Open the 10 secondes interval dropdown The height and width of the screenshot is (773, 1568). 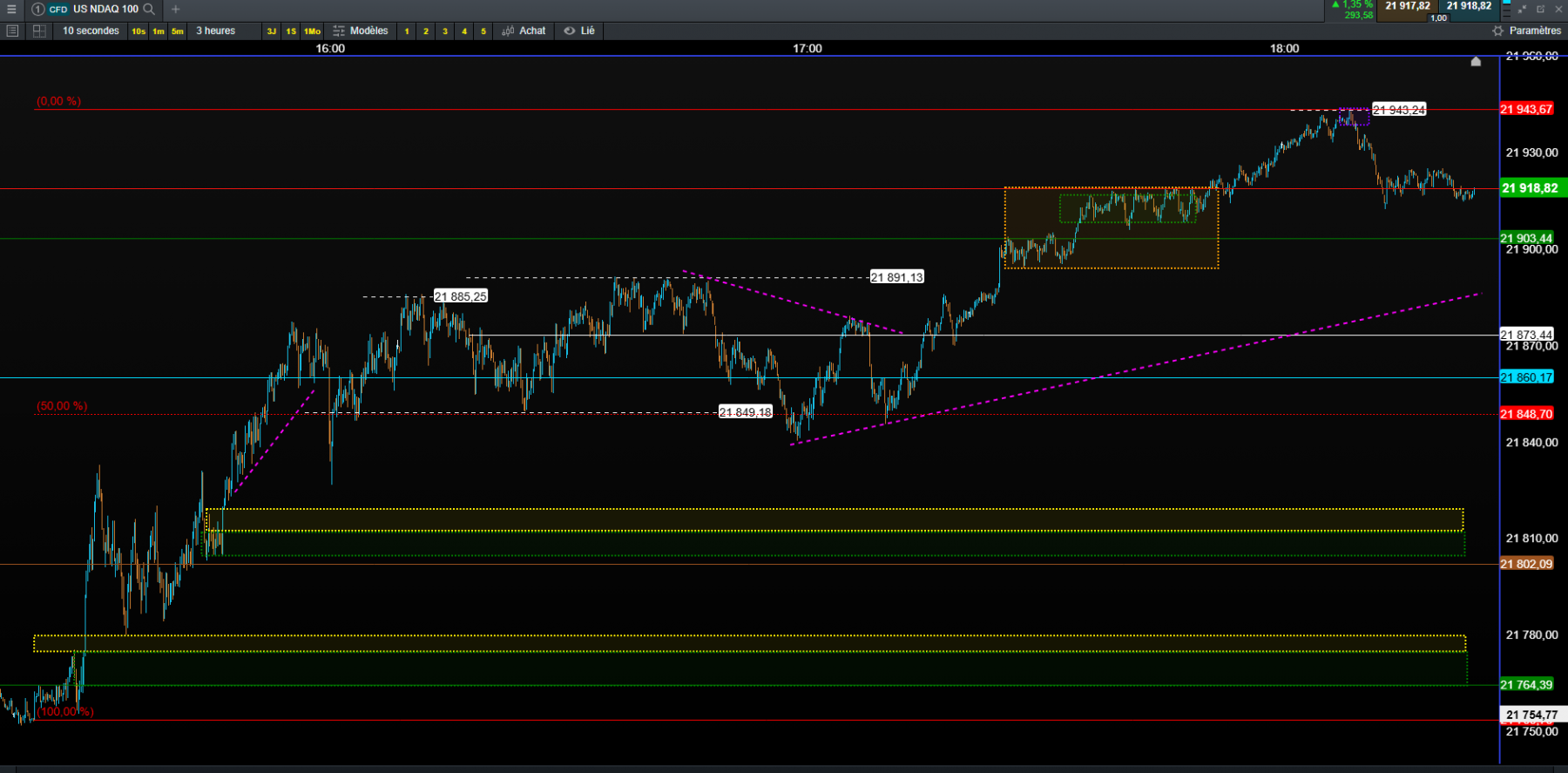(91, 31)
